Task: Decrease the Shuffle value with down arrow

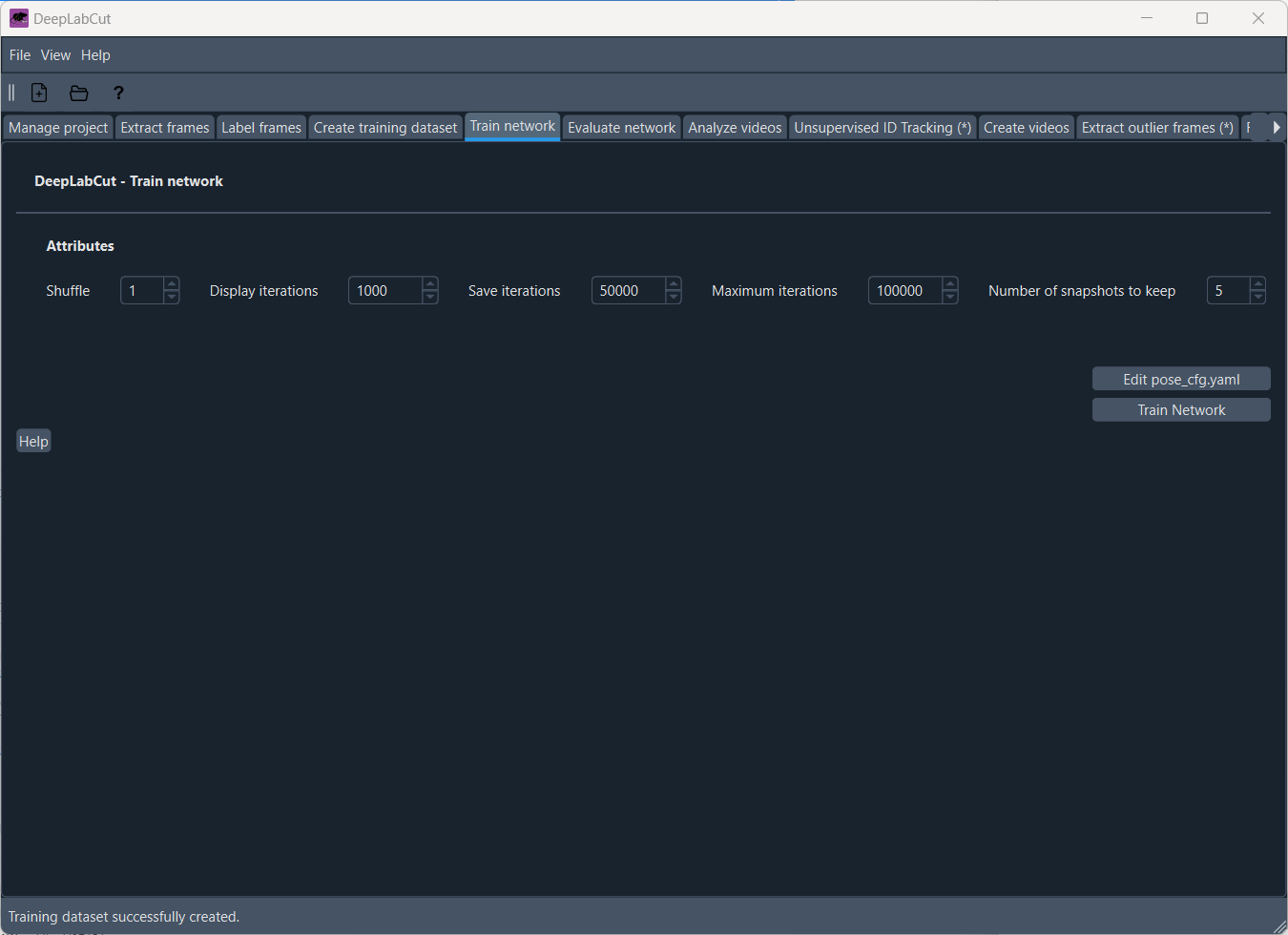Action: [x=172, y=297]
